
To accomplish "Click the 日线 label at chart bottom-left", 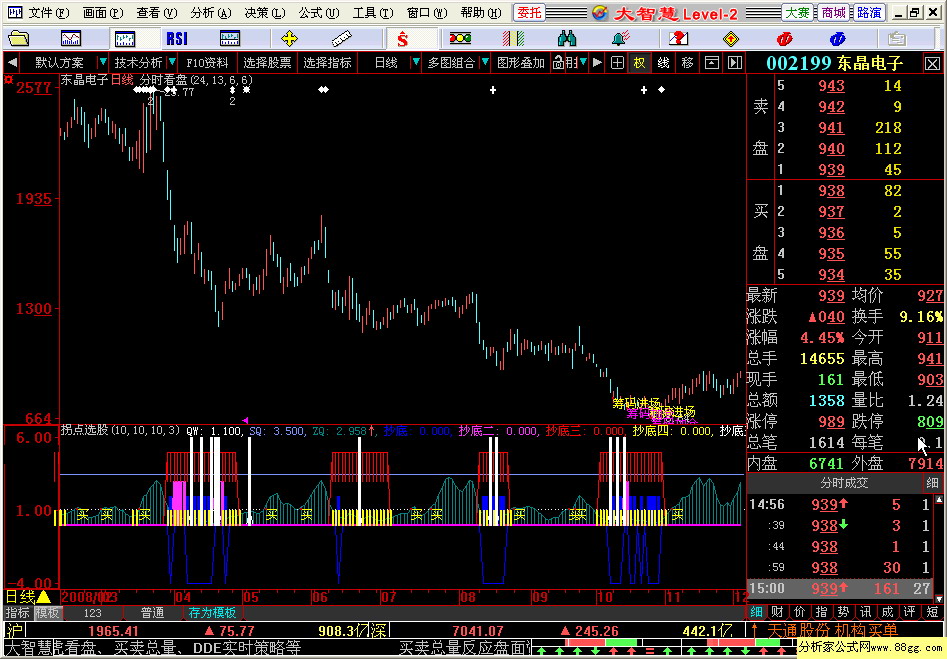I will 20,597.
